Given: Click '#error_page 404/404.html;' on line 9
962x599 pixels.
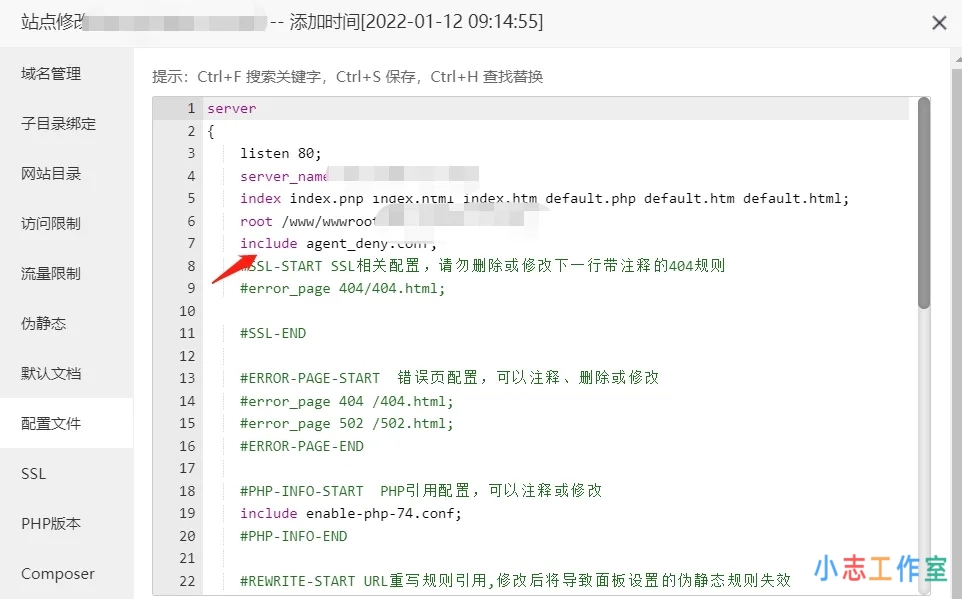Looking at the screenshot, I should pos(342,288).
